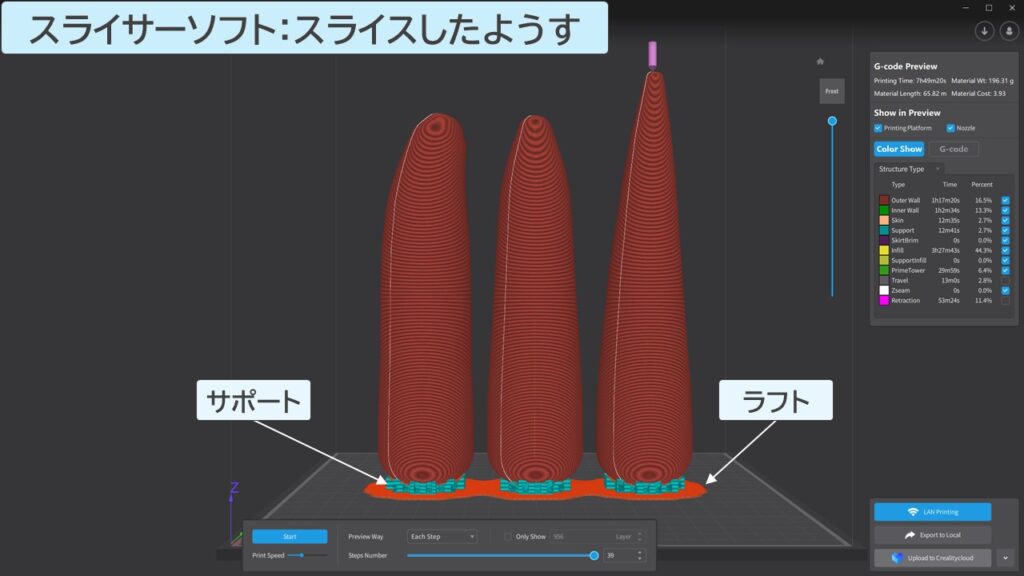Switch to the G-code view tab
The image size is (1024, 576).
click(956, 149)
